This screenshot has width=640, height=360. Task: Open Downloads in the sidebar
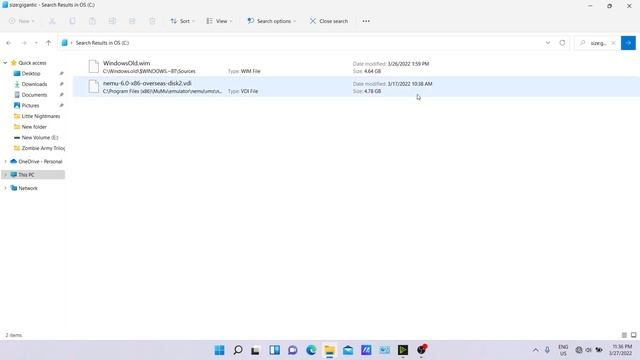[34, 84]
